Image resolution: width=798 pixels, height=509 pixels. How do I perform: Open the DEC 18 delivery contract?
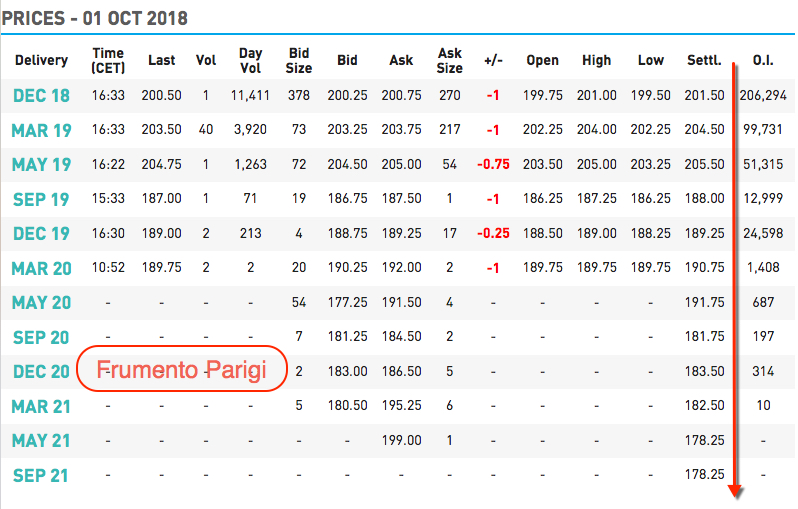[x=41, y=96]
